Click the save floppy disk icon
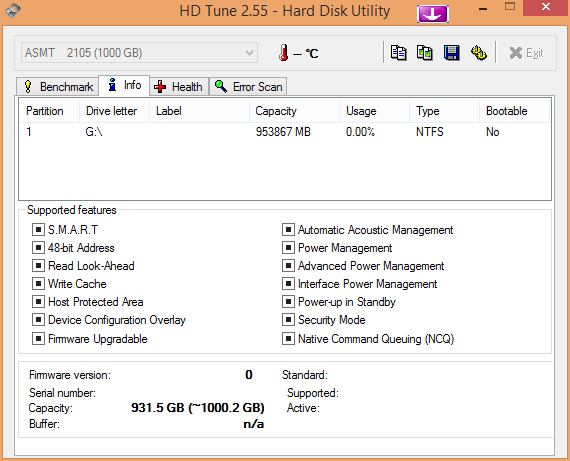570x461 pixels. coord(451,53)
